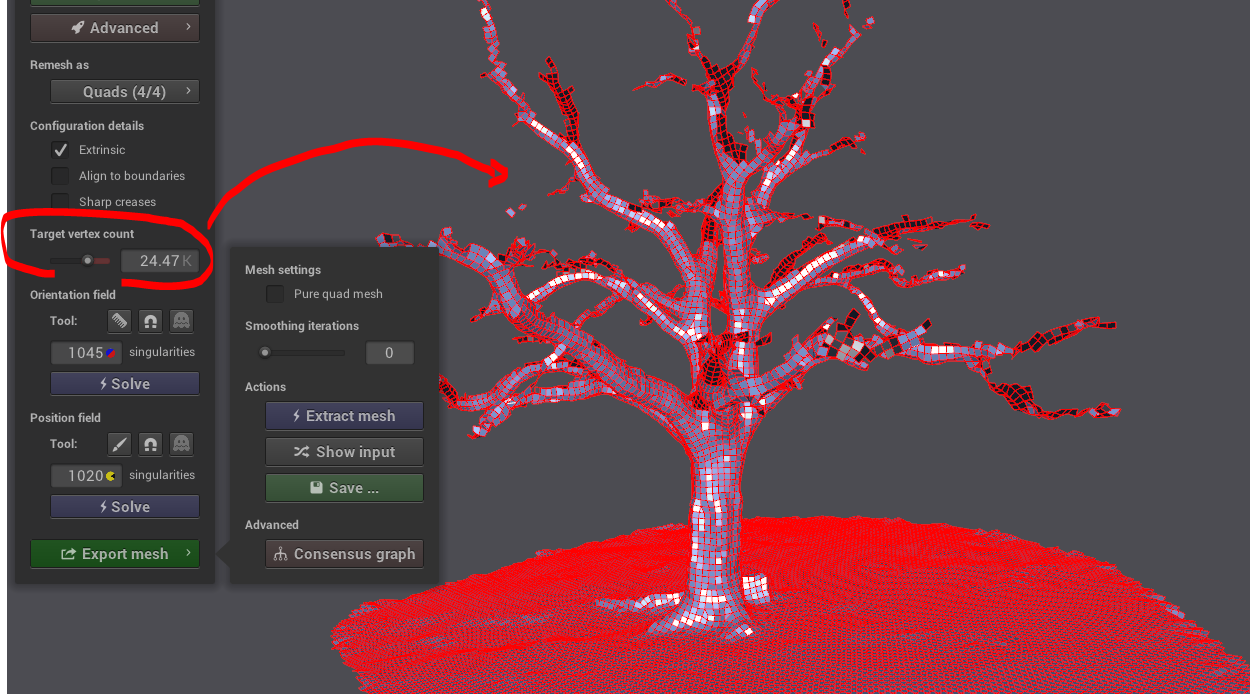Select the orientation field magnet attractor tool
Viewport: 1250px width, 694px height.
150,321
